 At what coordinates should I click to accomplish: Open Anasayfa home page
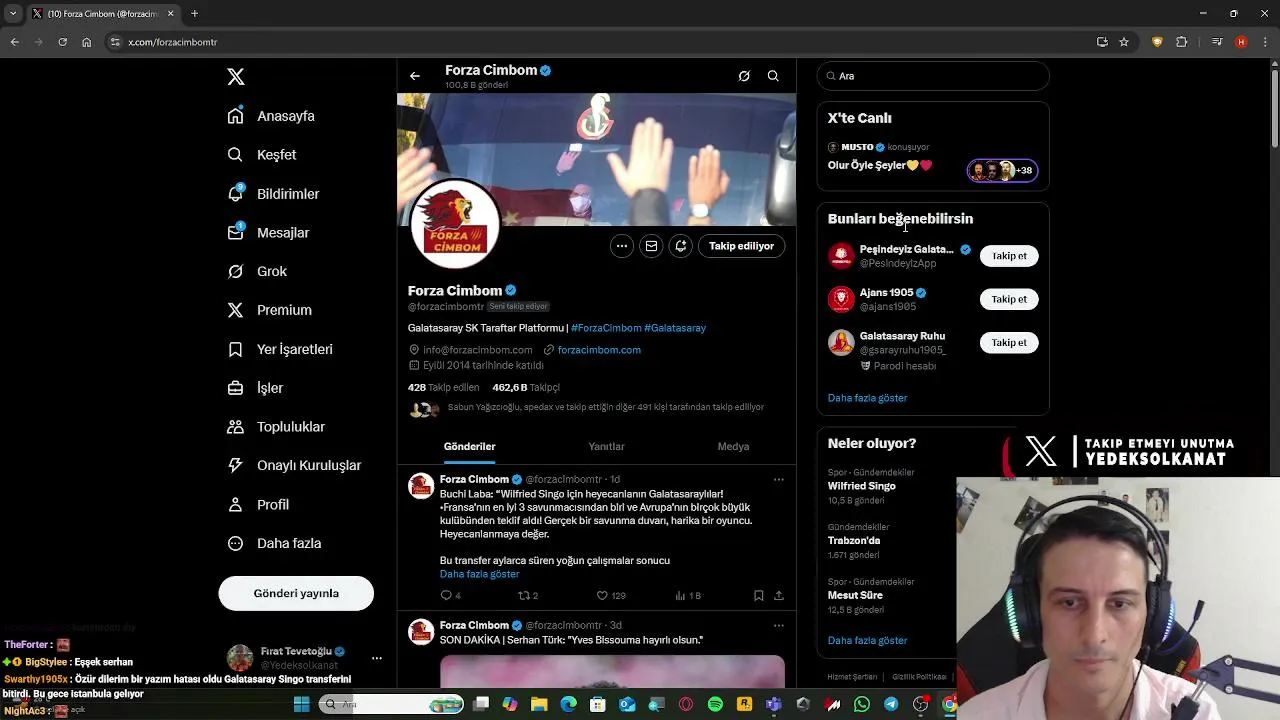coord(271,116)
